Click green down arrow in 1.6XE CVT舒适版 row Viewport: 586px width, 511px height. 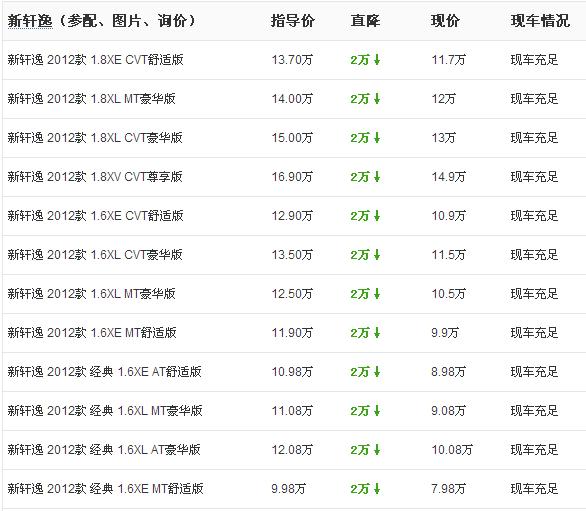[377, 216]
